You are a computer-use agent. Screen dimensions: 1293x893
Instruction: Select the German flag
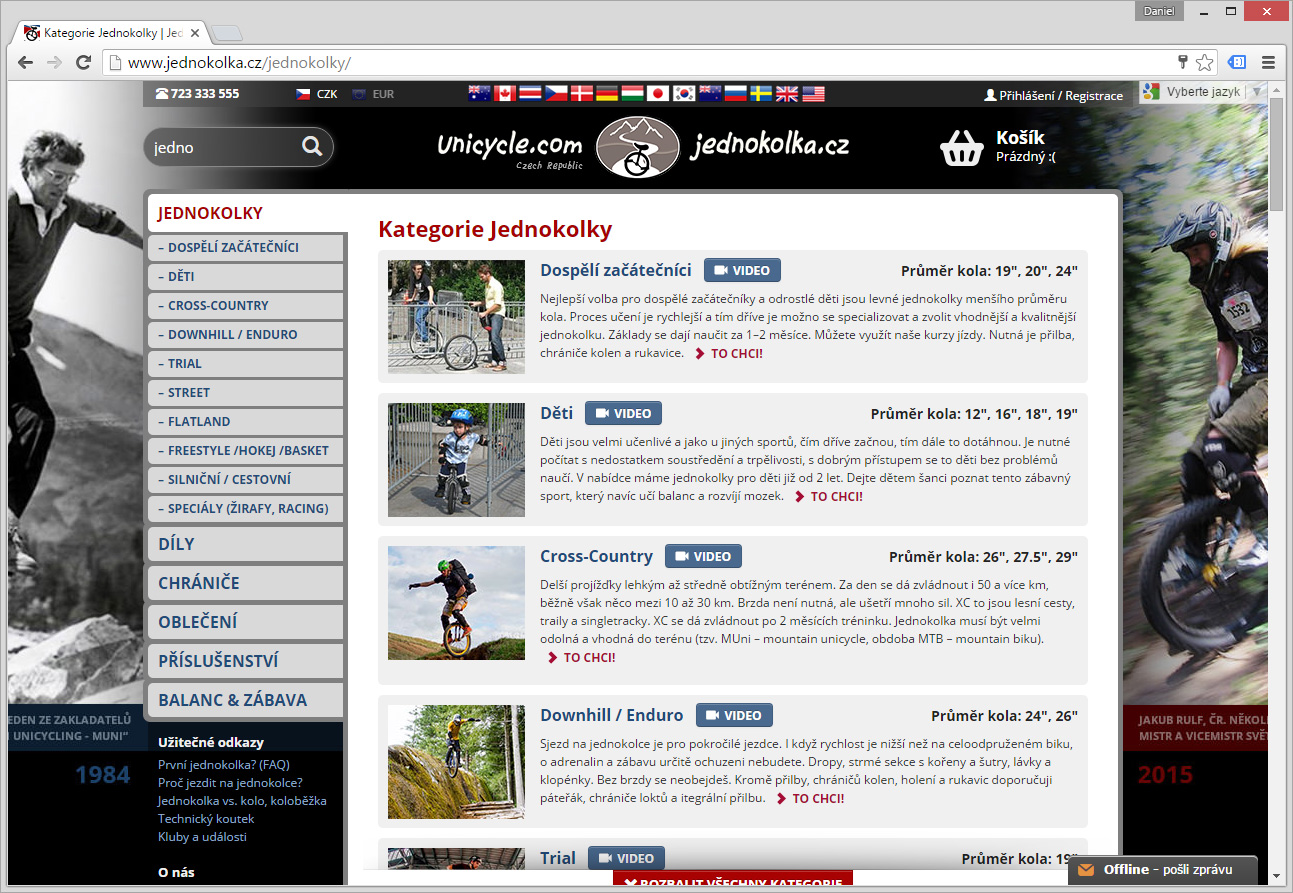point(606,94)
